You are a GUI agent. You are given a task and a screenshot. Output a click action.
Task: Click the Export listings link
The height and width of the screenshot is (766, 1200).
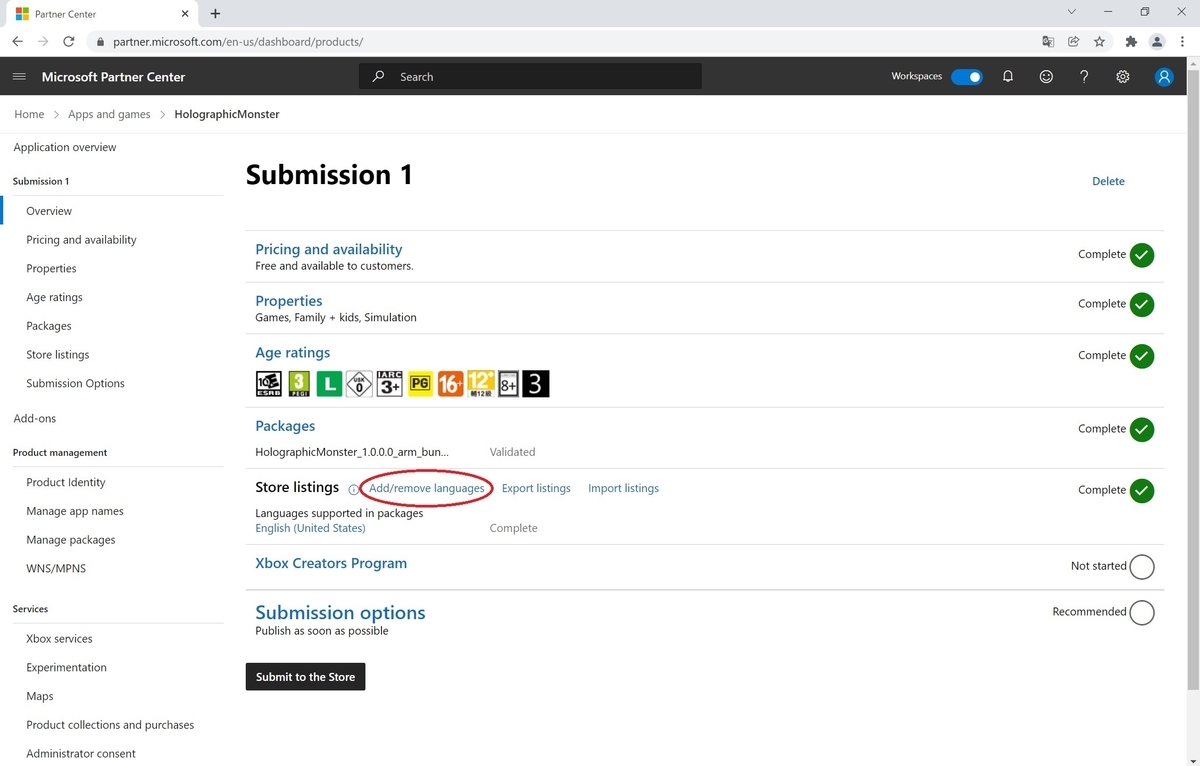(x=536, y=489)
